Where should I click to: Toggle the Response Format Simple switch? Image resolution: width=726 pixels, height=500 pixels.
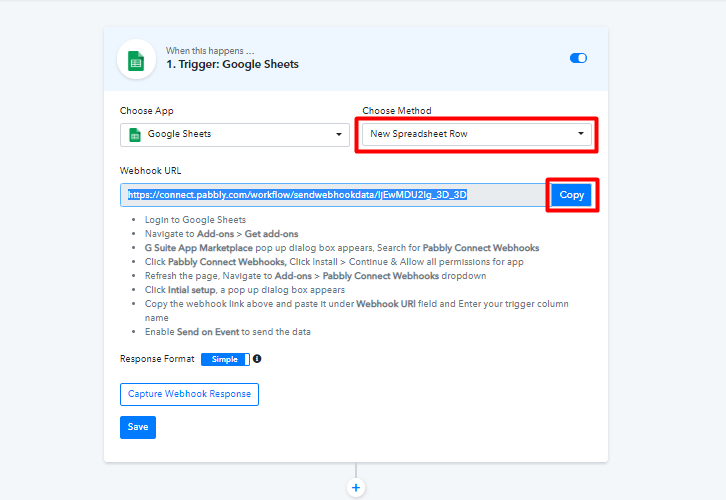pos(225,359)
